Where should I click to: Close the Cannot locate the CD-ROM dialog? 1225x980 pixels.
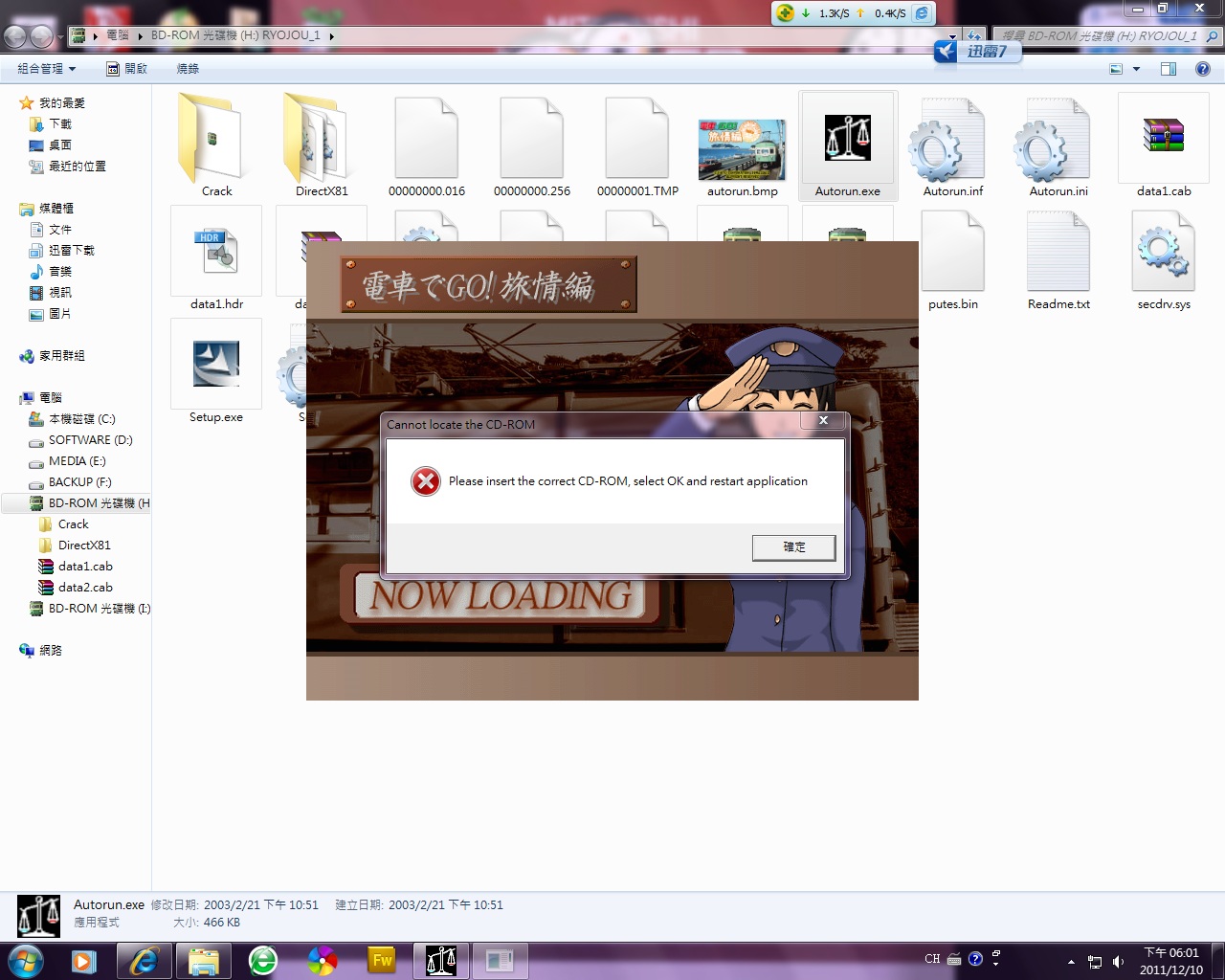pos(823,420)
